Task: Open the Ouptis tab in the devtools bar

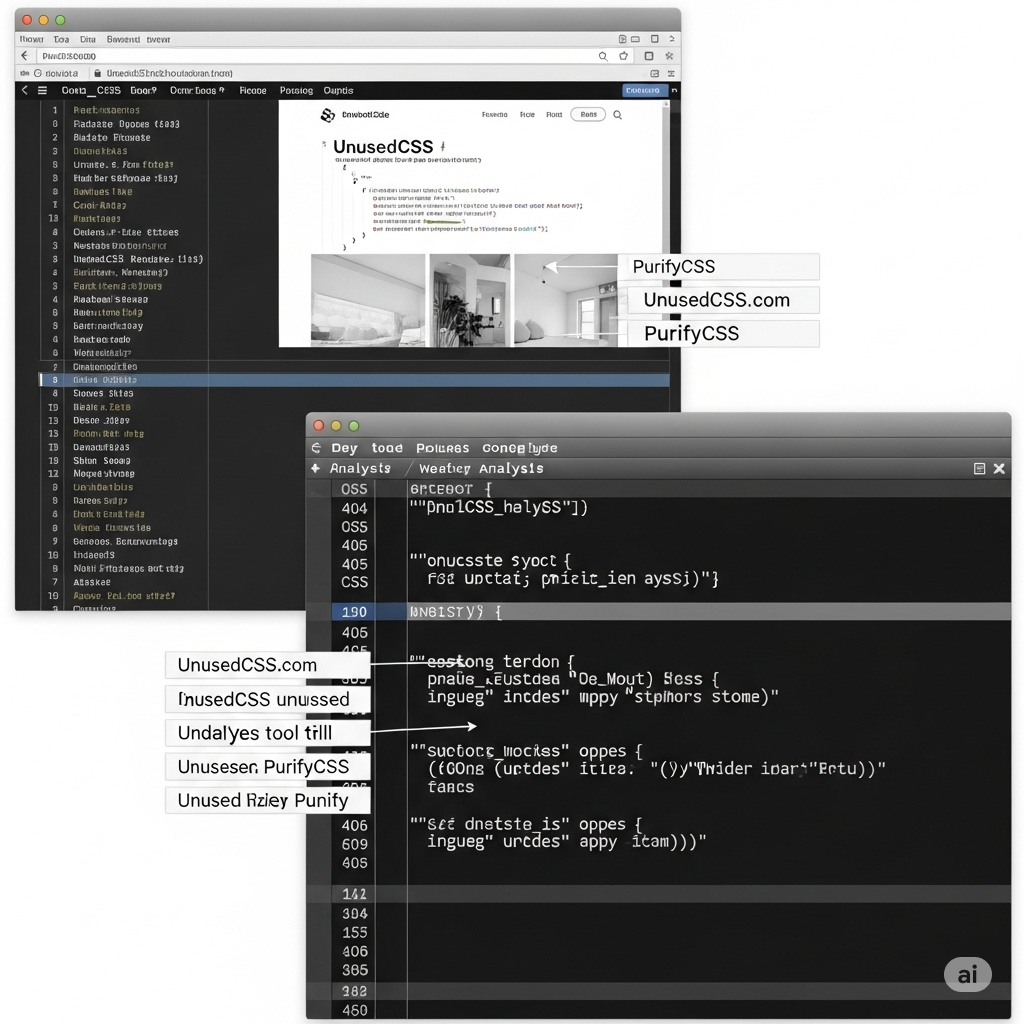Action: pyautogui.click(x=338, y=91)
